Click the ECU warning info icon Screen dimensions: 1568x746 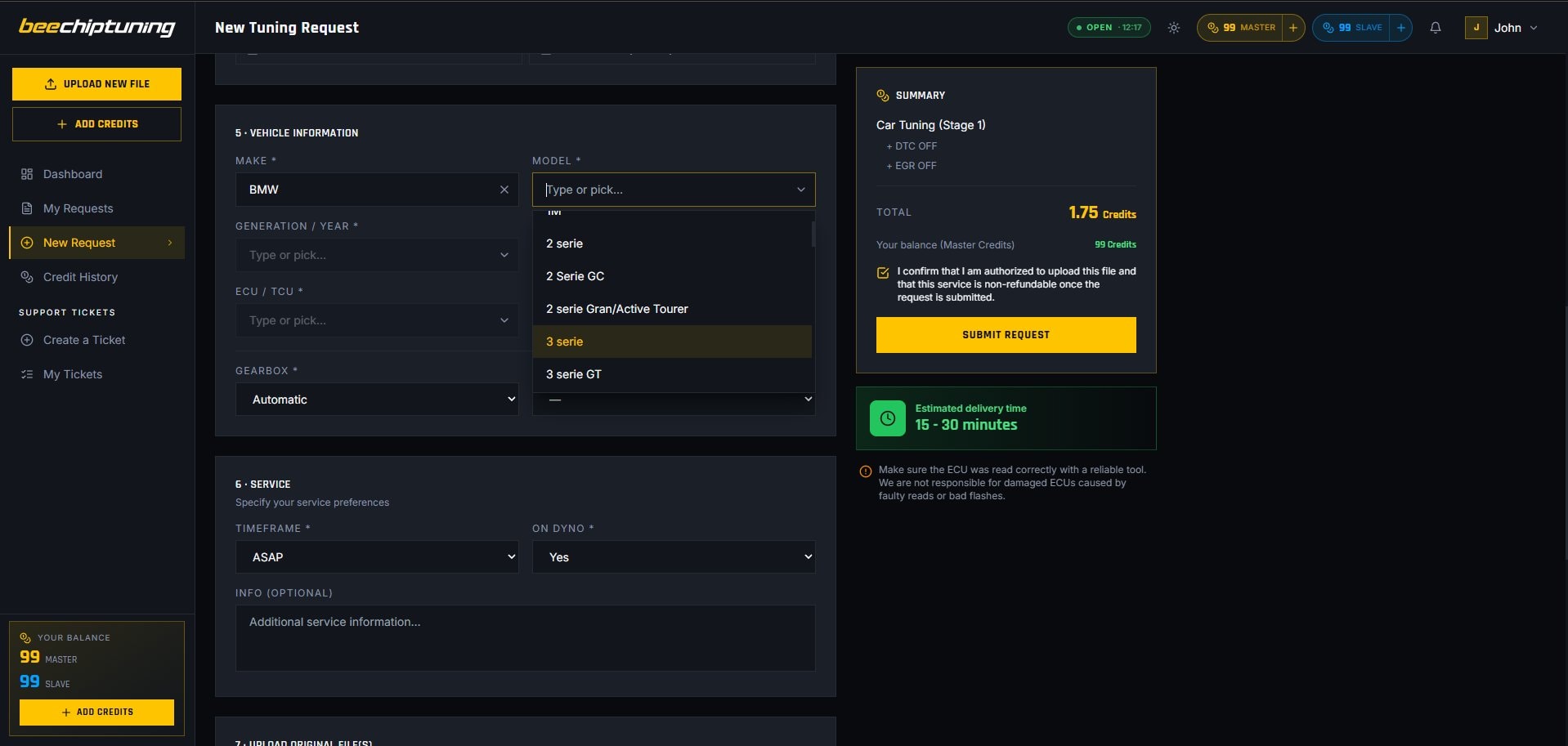(866, 471)
